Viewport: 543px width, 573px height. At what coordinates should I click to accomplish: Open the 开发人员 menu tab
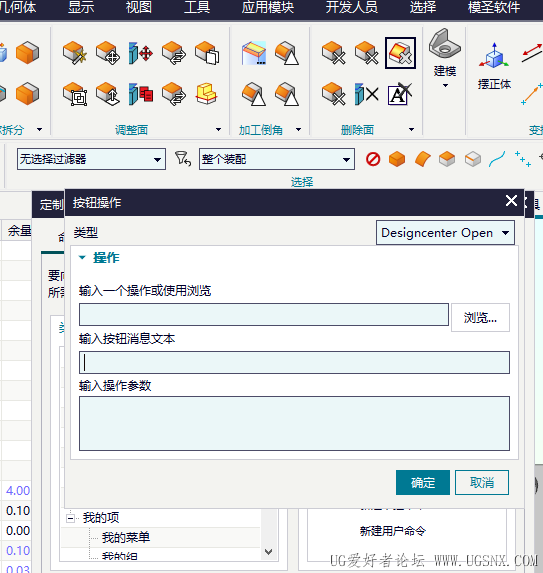pyautogui.click(x=352, y=7)
